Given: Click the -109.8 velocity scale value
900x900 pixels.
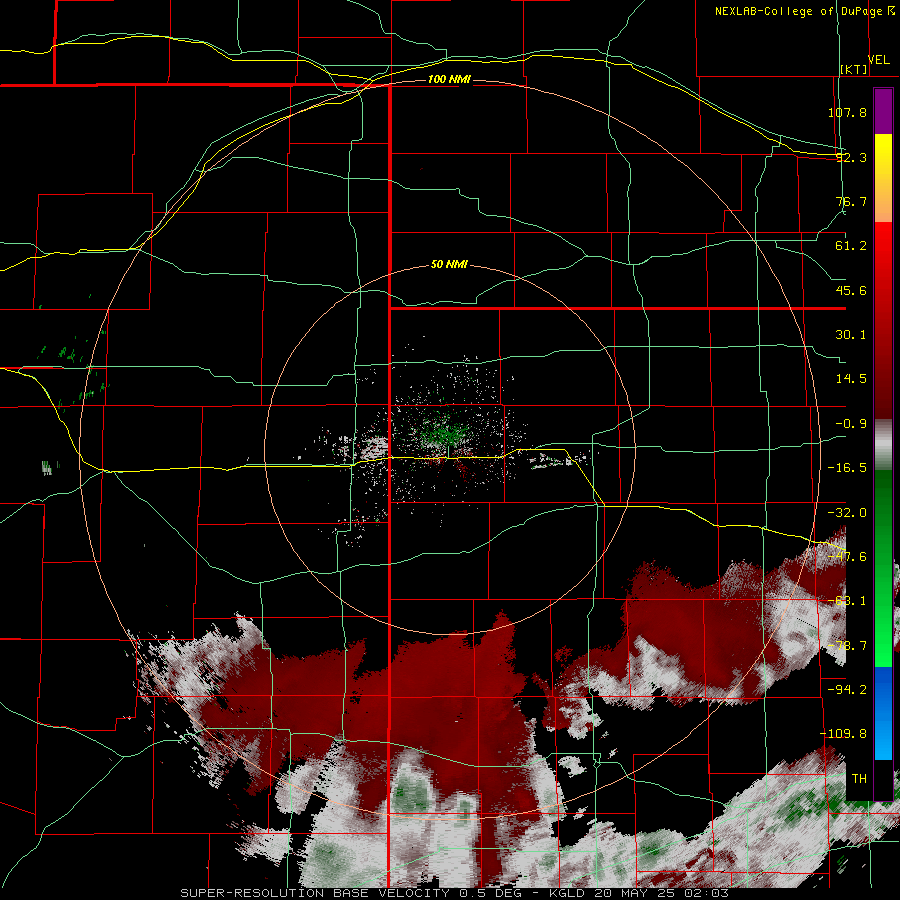Looking at the screenshot, I should coord(843,734).
